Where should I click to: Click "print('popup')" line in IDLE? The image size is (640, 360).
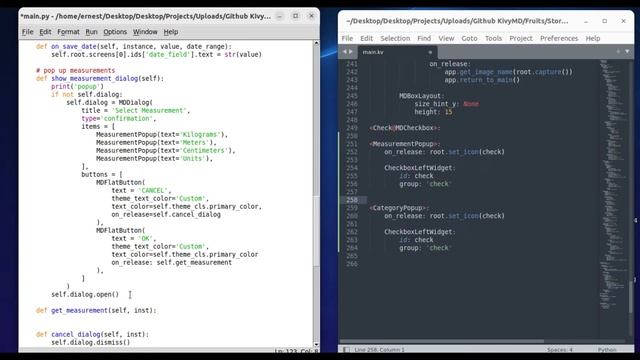(x=77, y=87)
